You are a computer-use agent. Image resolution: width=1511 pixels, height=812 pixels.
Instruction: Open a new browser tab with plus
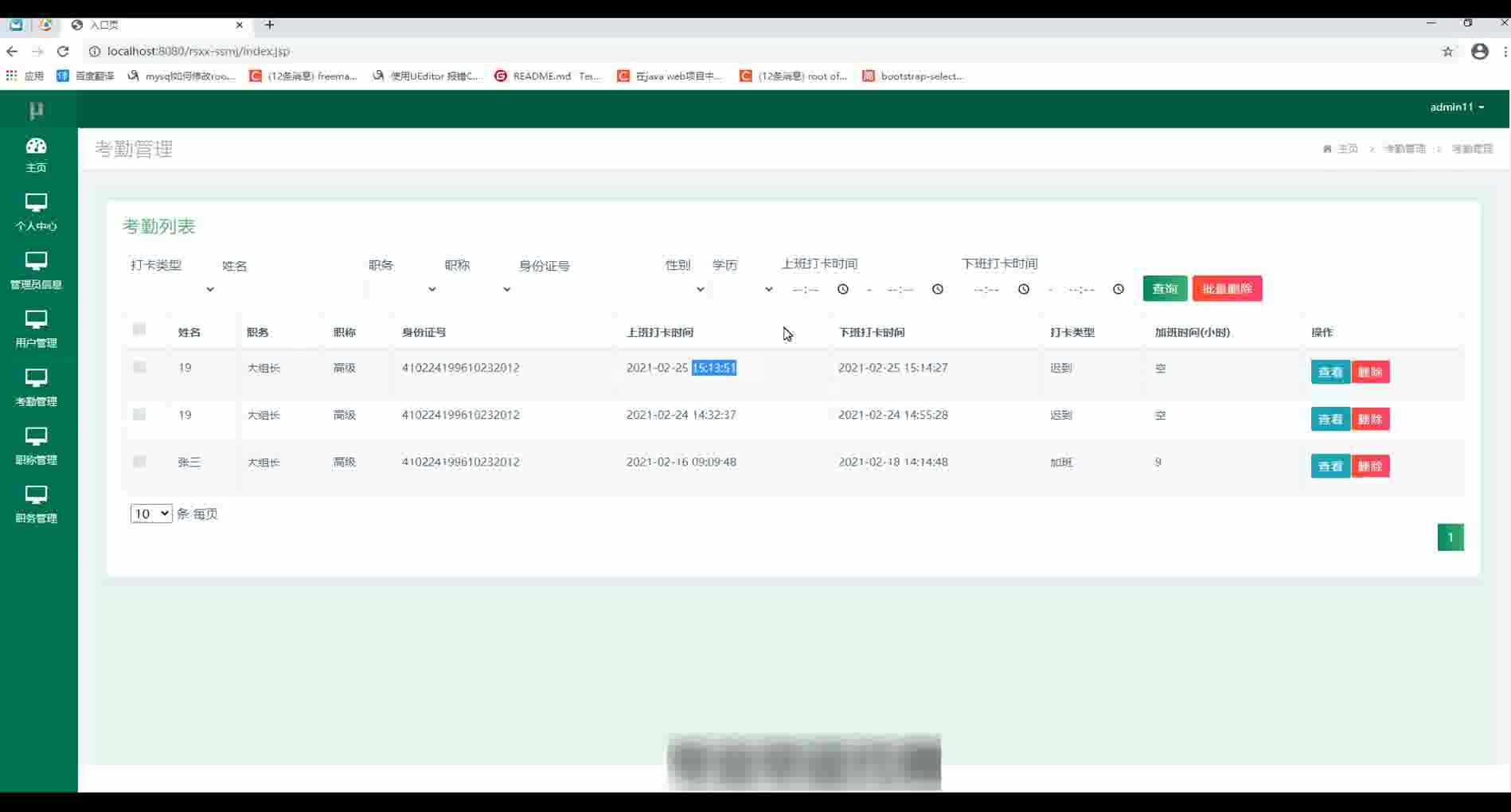pyautogui.click(x=270, y=25)
